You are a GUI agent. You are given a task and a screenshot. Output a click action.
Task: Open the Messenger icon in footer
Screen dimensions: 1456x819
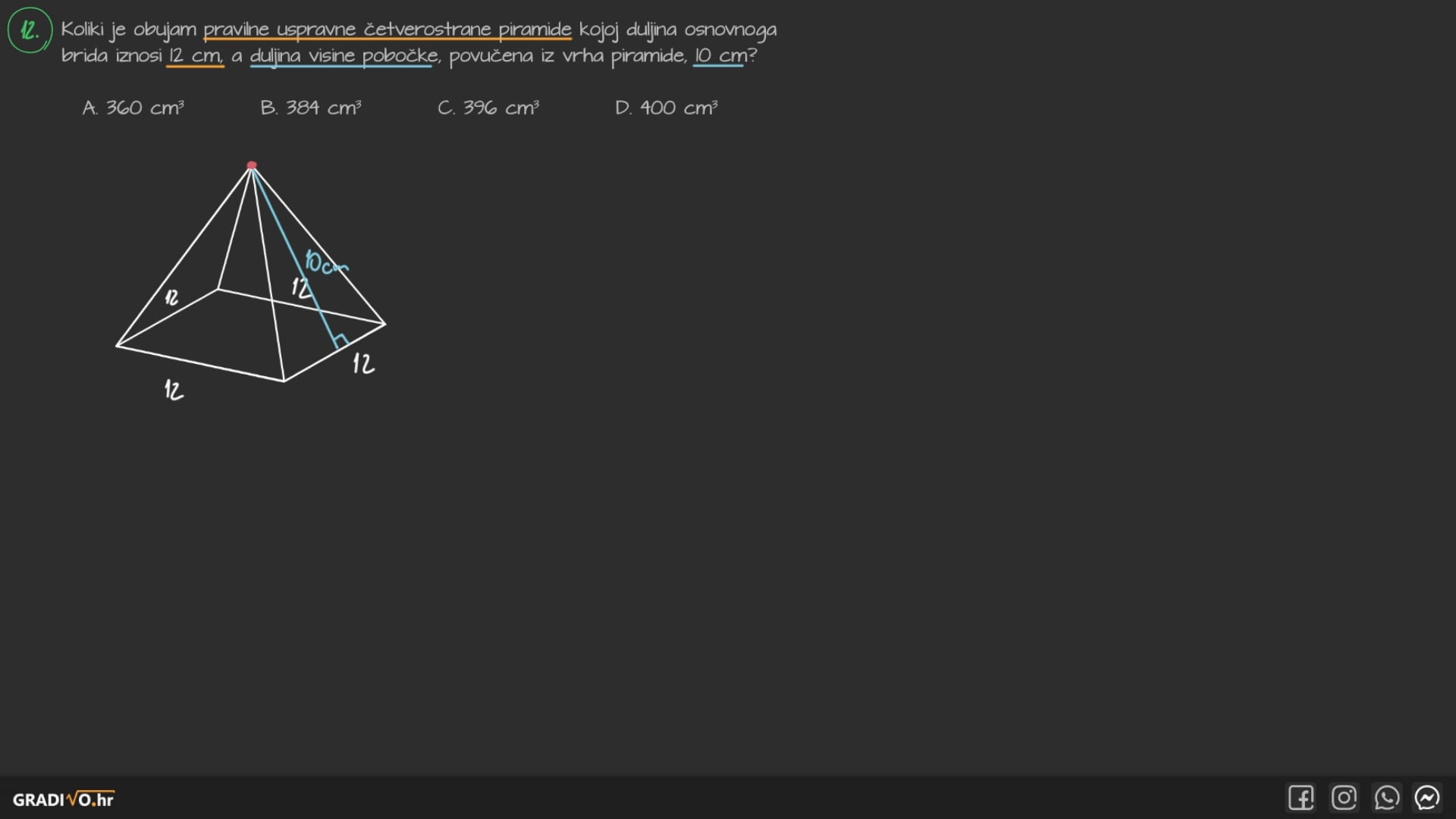point(1427,798)
